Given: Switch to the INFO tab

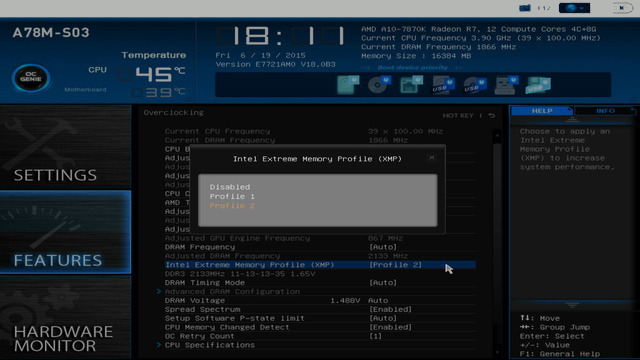Looking at the screenshot, I should pos(605,111).
